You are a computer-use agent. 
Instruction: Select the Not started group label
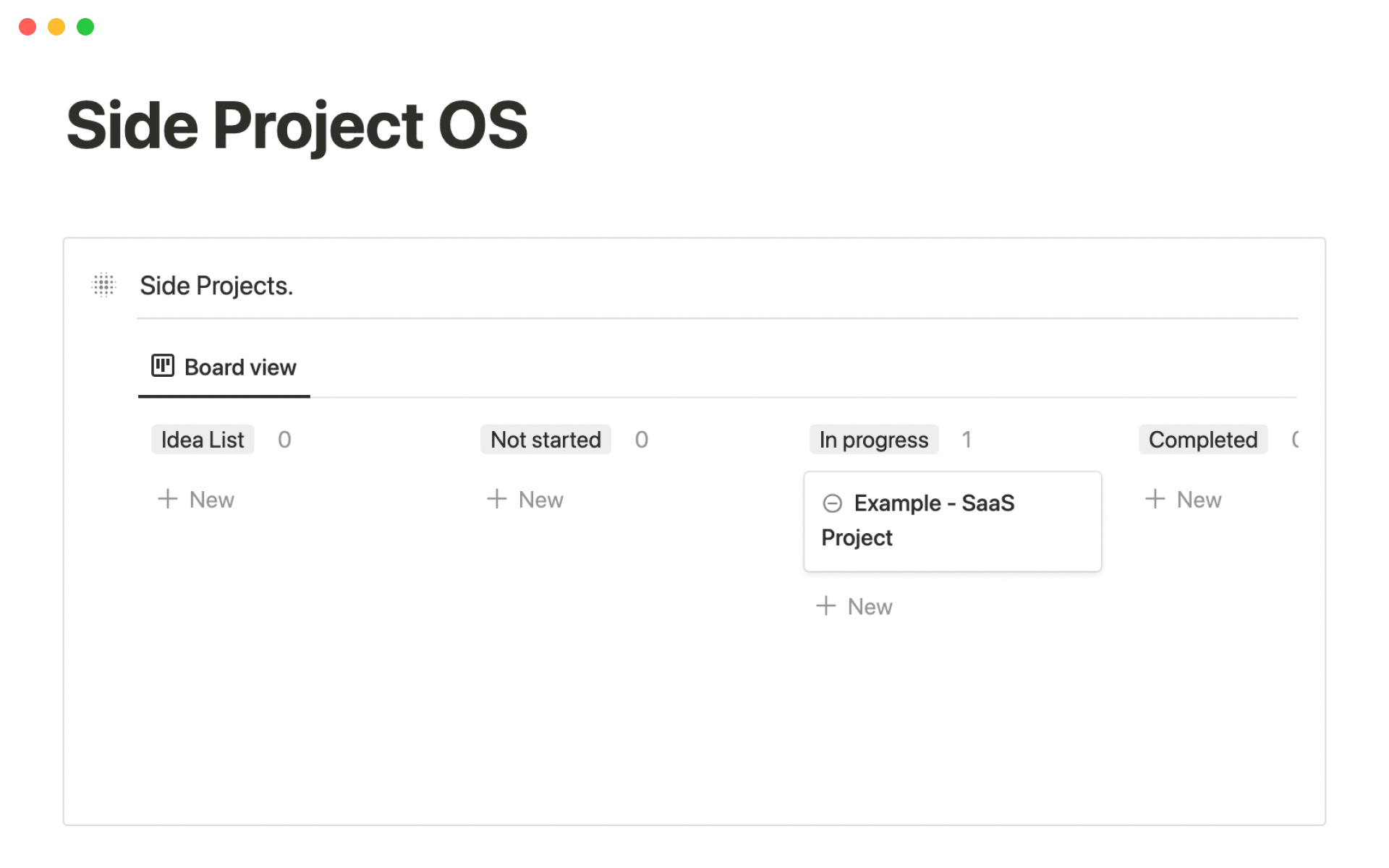coord(545,440)
